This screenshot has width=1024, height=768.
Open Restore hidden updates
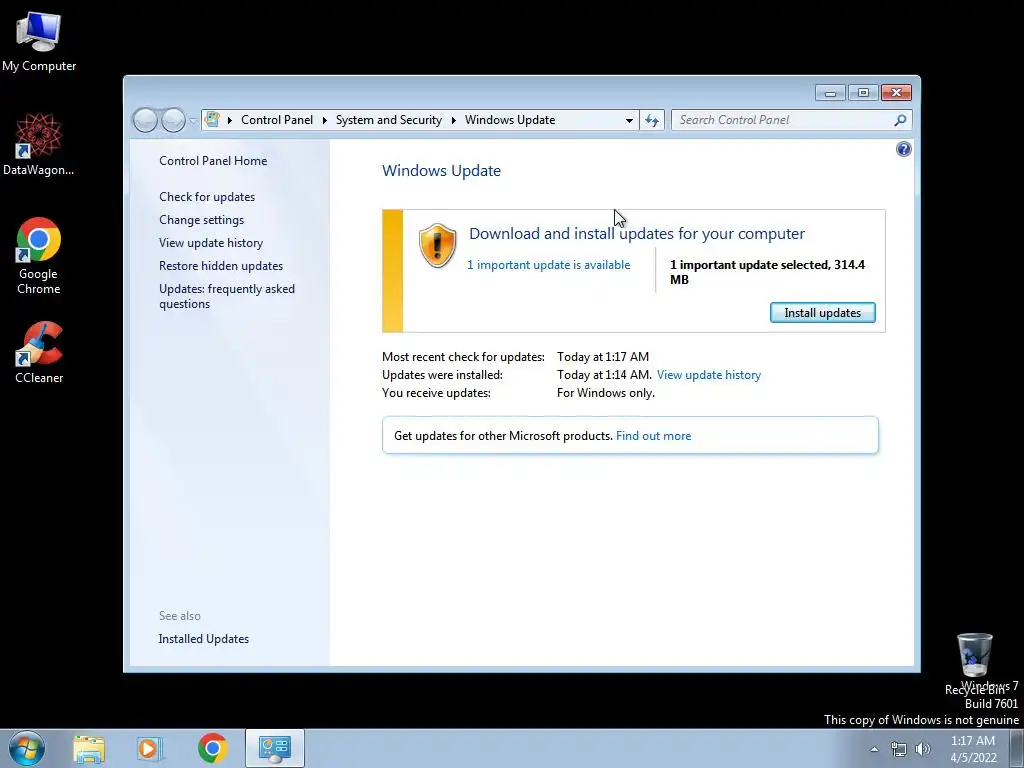tap(221, 266)
